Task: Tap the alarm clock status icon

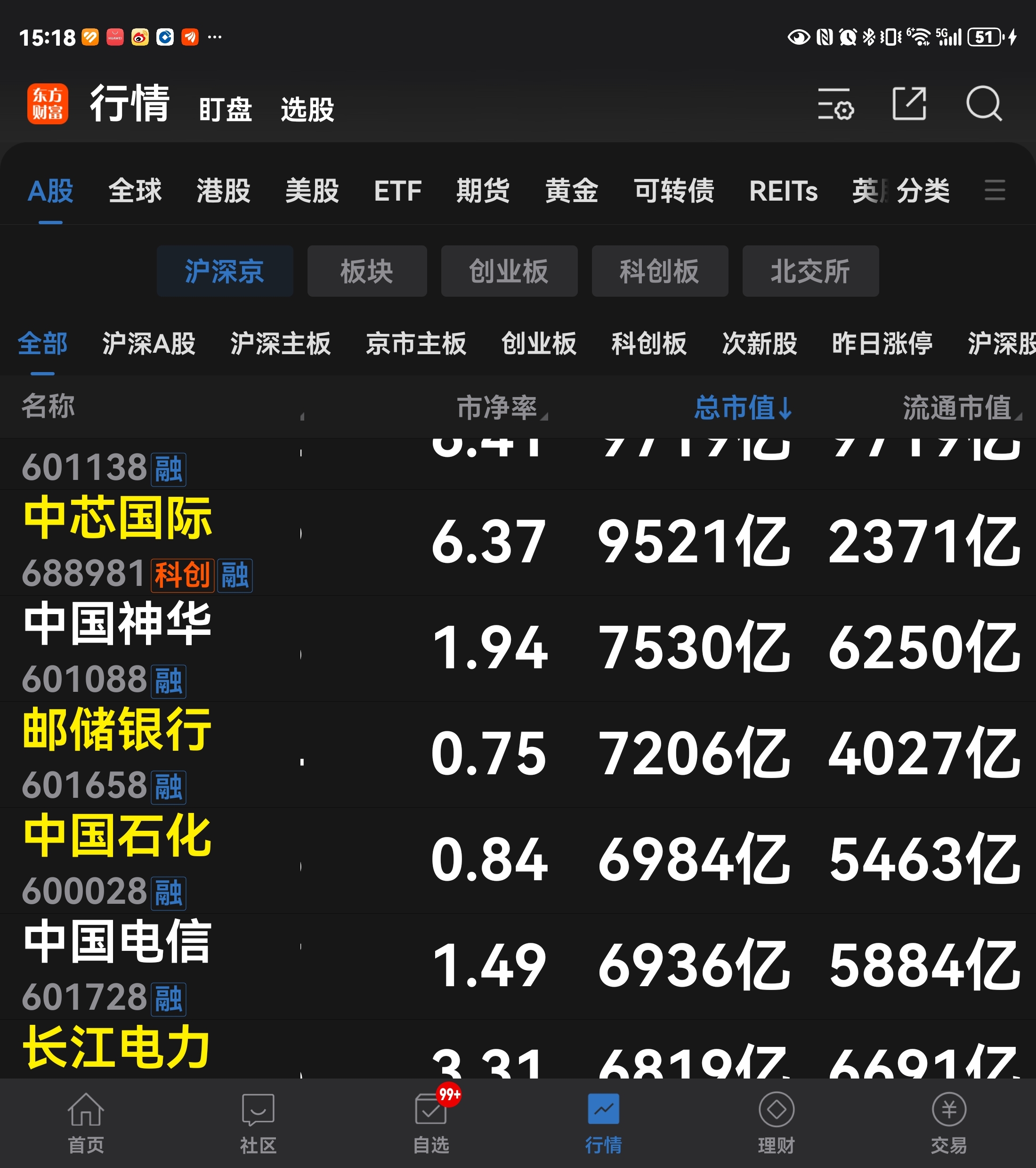Action: [x=848, y=38]
